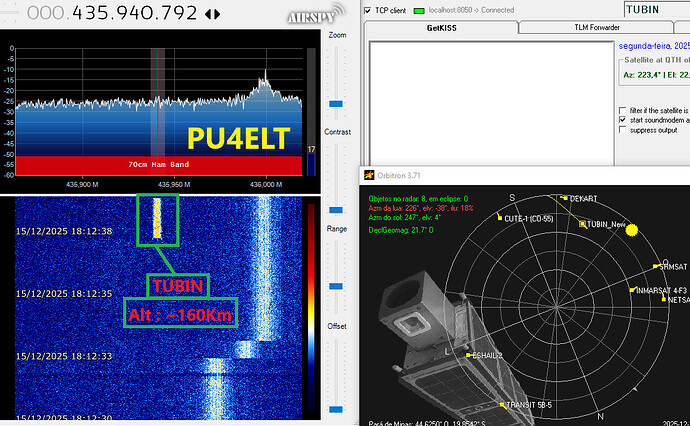Enable the suppress output checkbox
The width and height of the screenshot is (690, 426).
pos(622,130)
